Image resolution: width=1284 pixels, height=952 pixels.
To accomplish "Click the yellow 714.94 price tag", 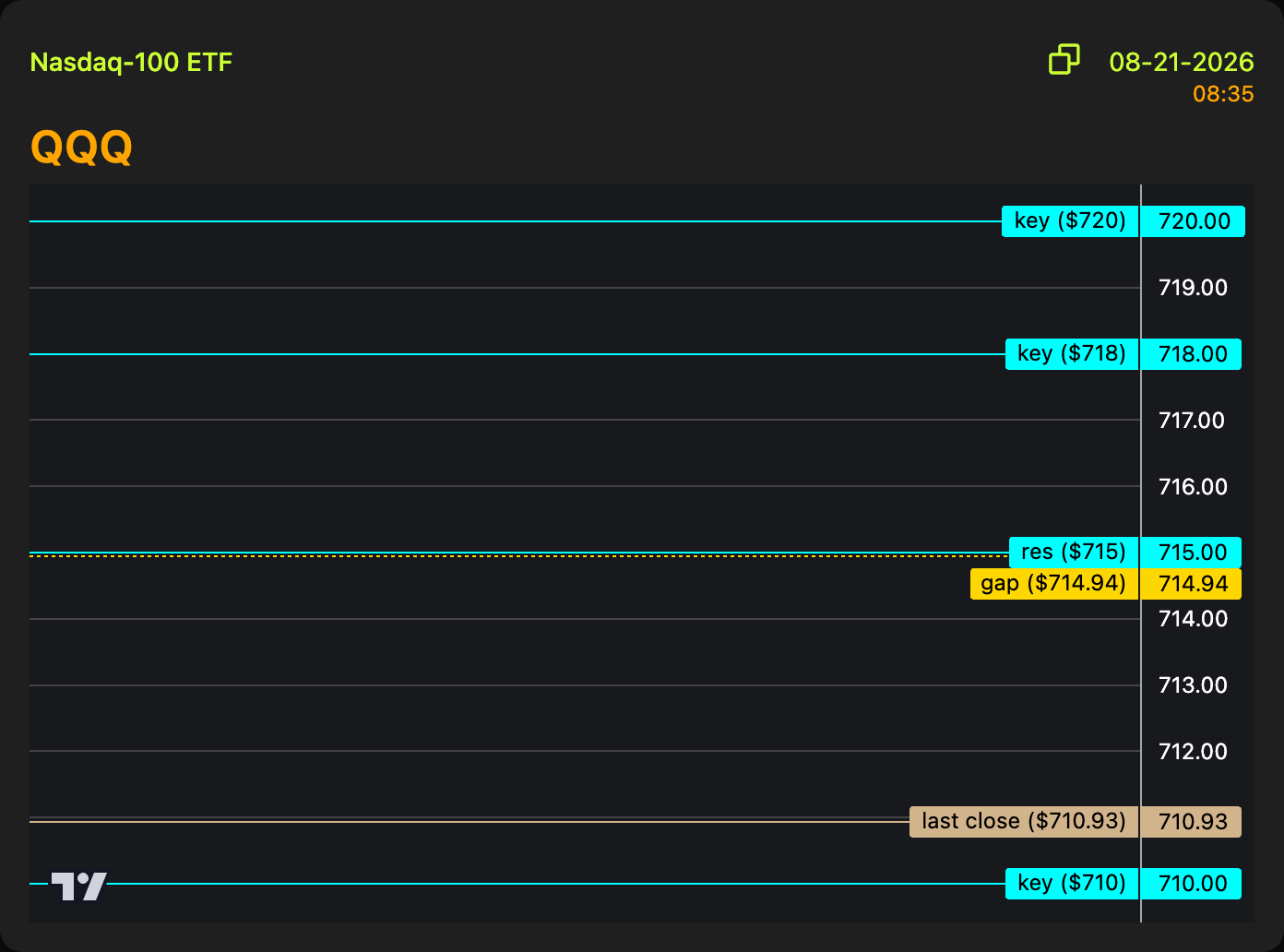I will coord(1192,584).
